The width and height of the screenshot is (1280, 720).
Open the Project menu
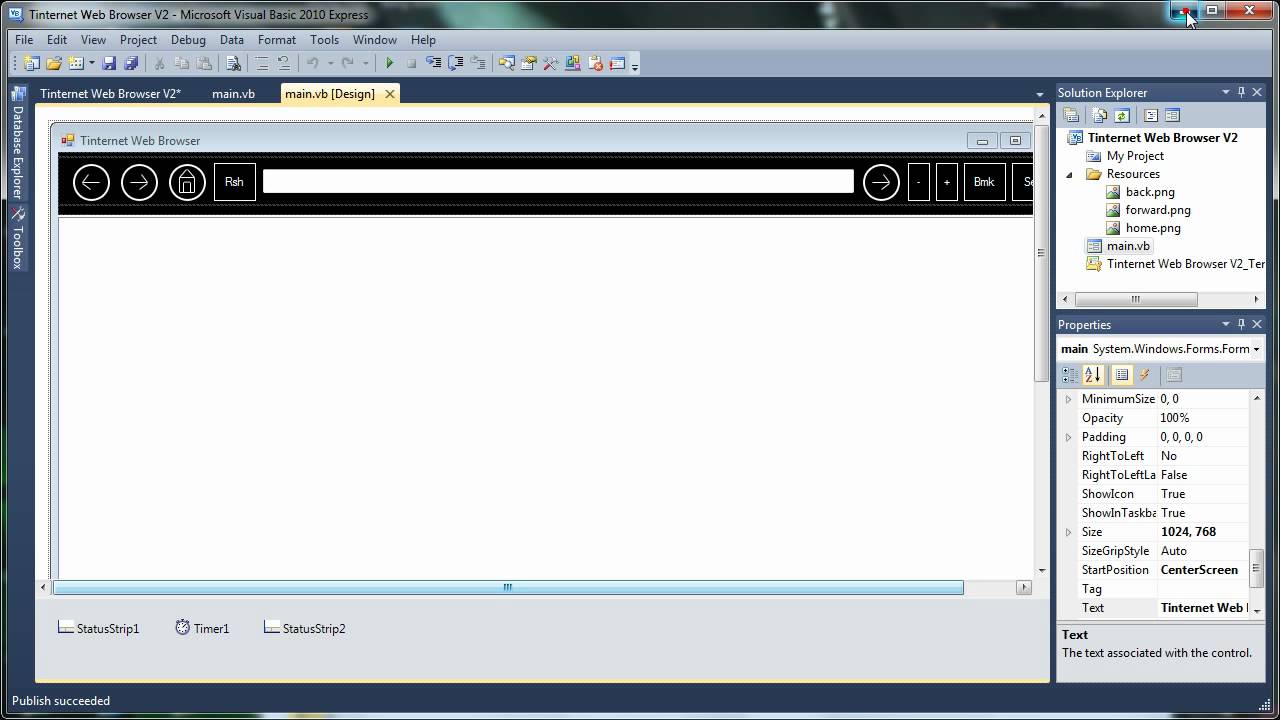coord(138,40)
